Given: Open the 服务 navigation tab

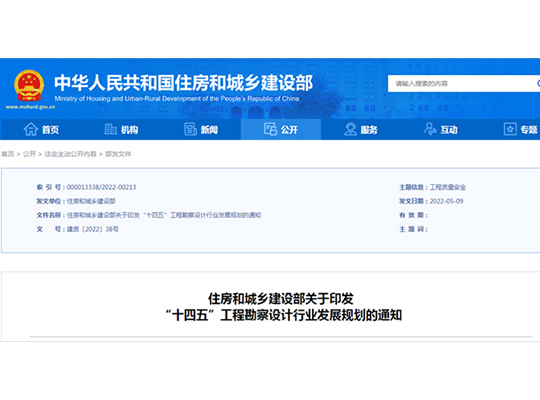Looking at the screenshot, I should pos(361,130).
